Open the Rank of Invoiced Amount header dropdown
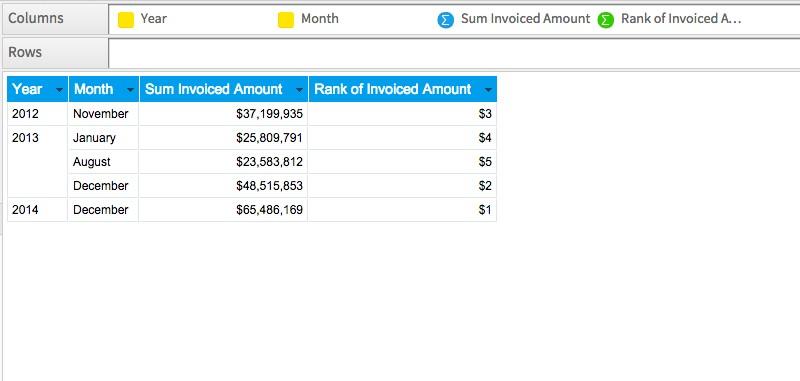The height and width of the screenshot is (381, 800). point(488,90)
